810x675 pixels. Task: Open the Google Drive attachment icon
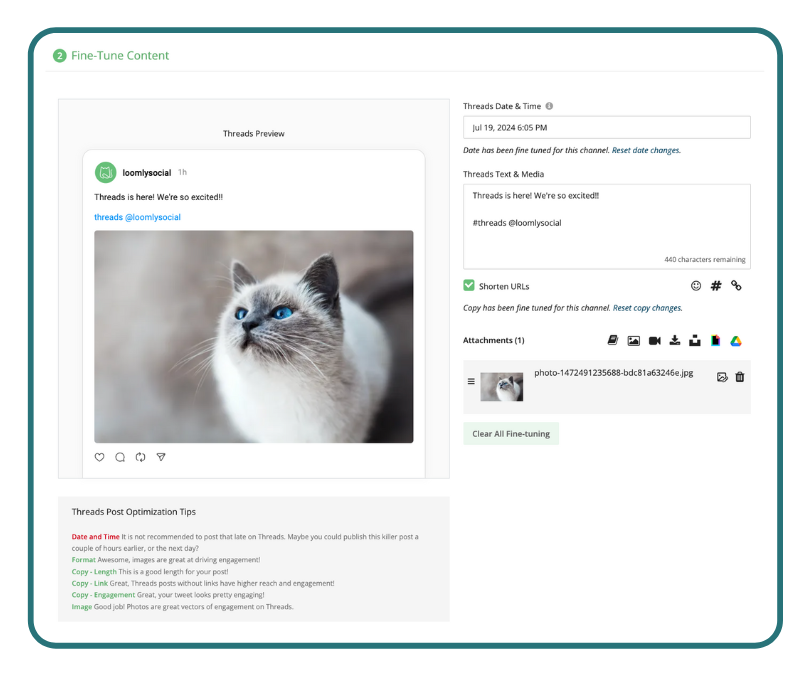(x=735, y=341)
